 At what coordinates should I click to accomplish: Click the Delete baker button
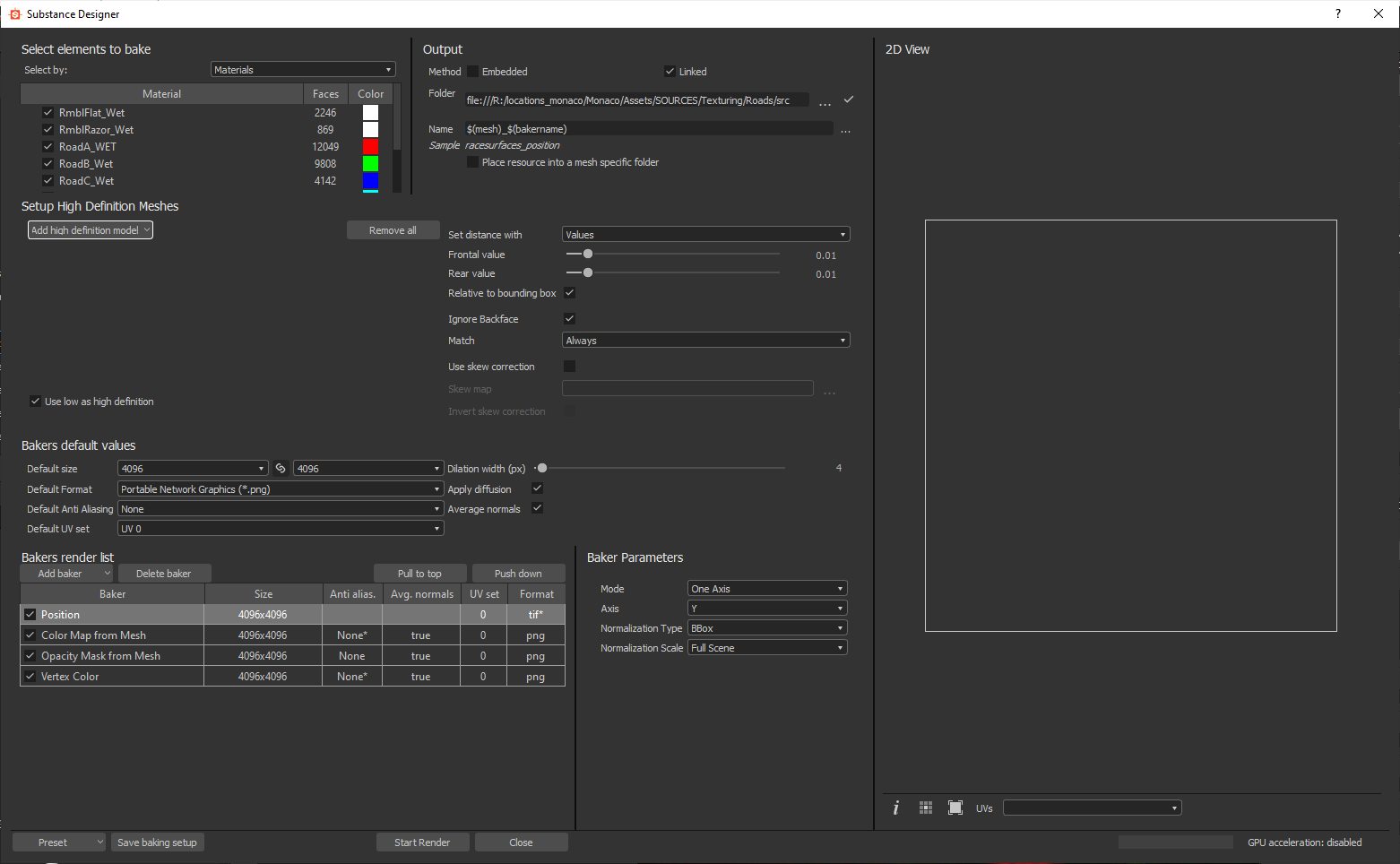163,574
